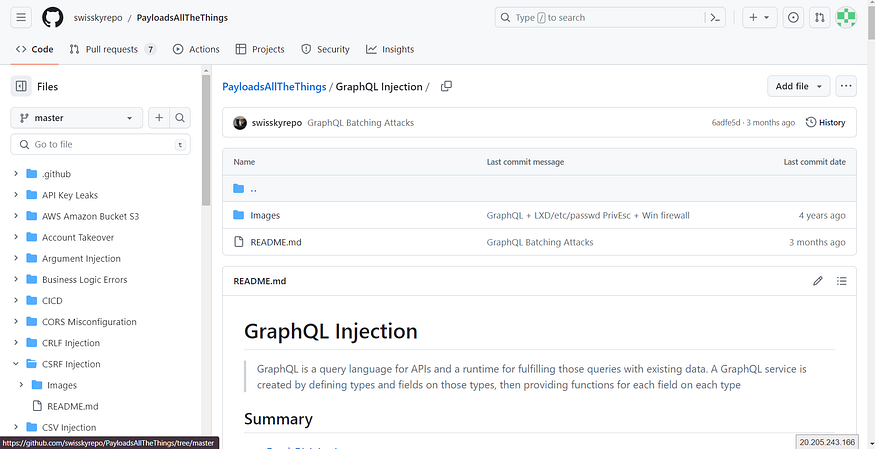This screenshot has width=875, height=449.
Task: Focus the Go to file field
Action: [100, 144]
